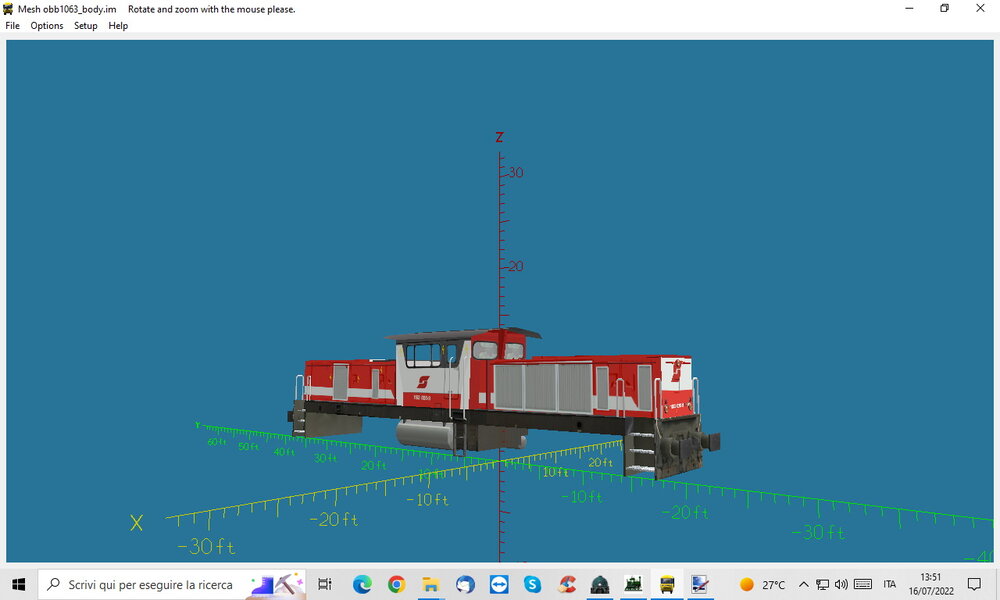
Task: Open File Explorer from taskbar
Action: point(431,584)
